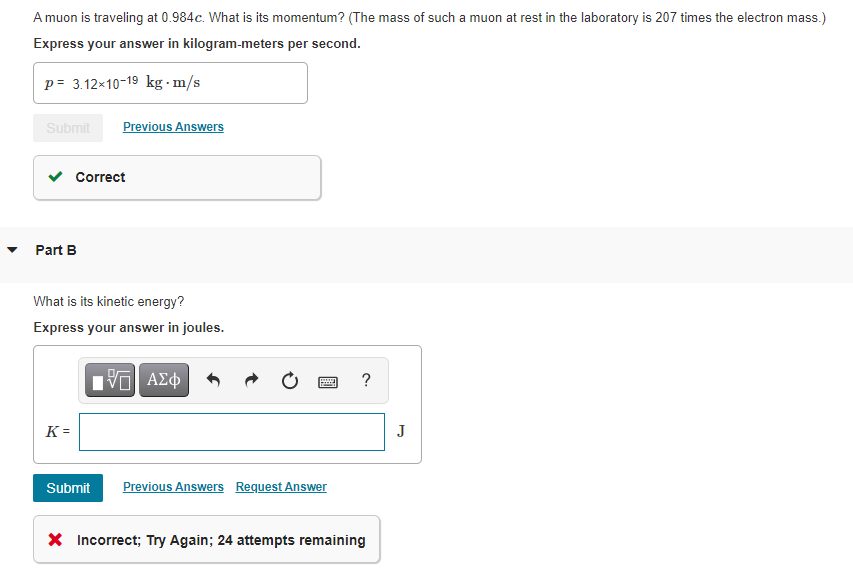Click the green checkmark icon
The image size is (853, 578).
(55, 177)
